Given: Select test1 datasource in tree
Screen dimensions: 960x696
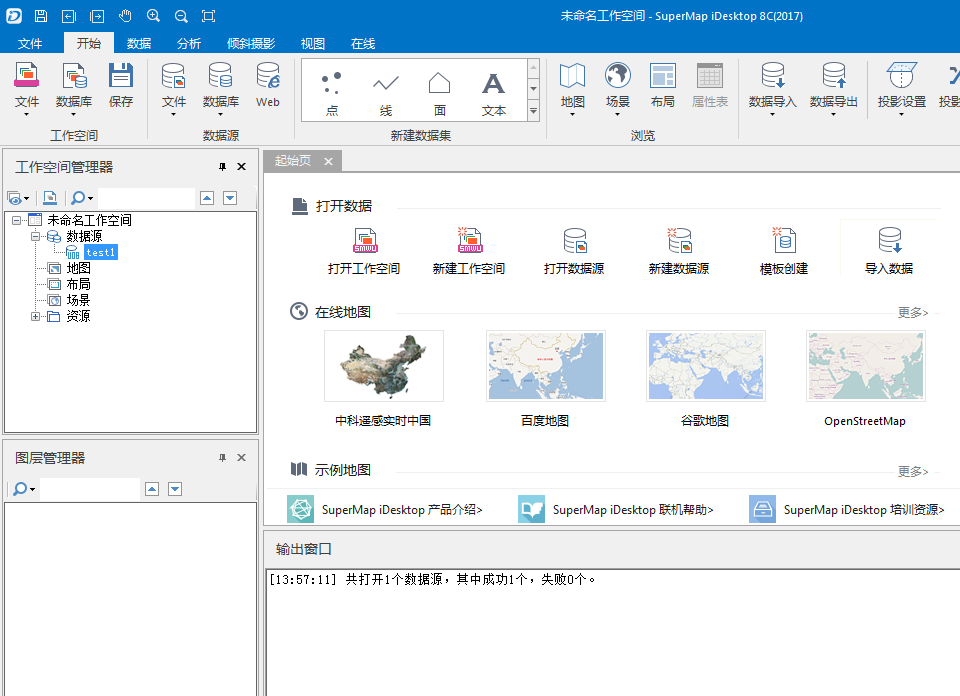Looking at the screenshot, I should pyautogui.click(x=101, y=252).
